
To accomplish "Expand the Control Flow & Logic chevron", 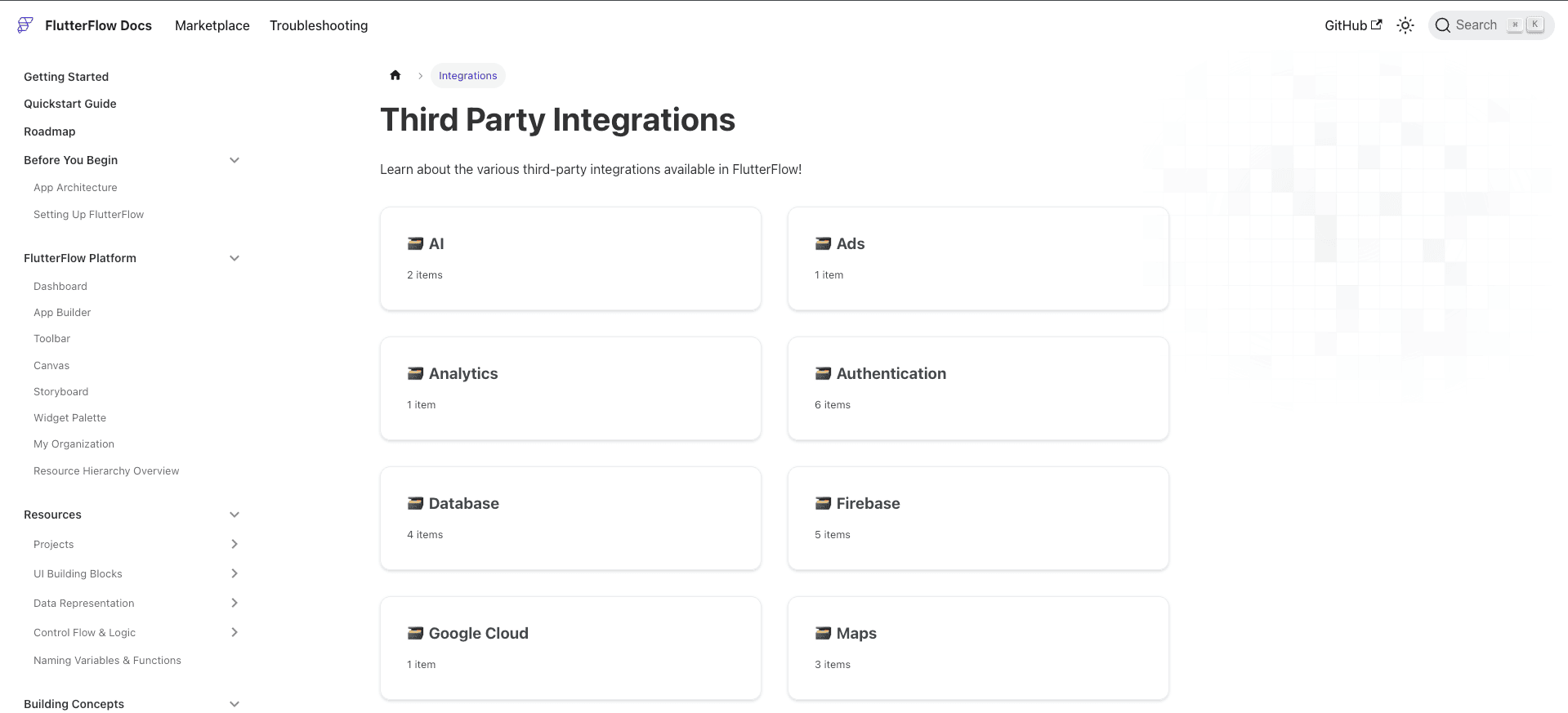I will pyautogui.click(x=235, y=632).
